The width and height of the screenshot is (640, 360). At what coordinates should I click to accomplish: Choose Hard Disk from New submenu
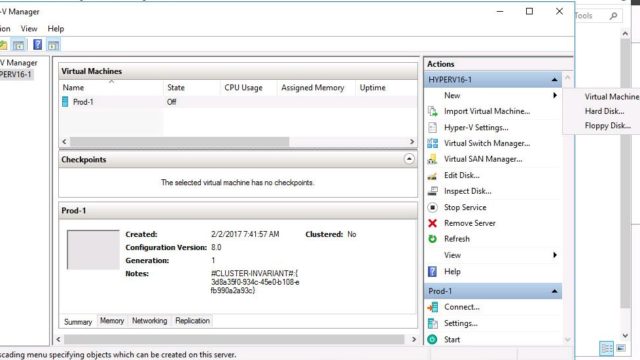[604, 111]
